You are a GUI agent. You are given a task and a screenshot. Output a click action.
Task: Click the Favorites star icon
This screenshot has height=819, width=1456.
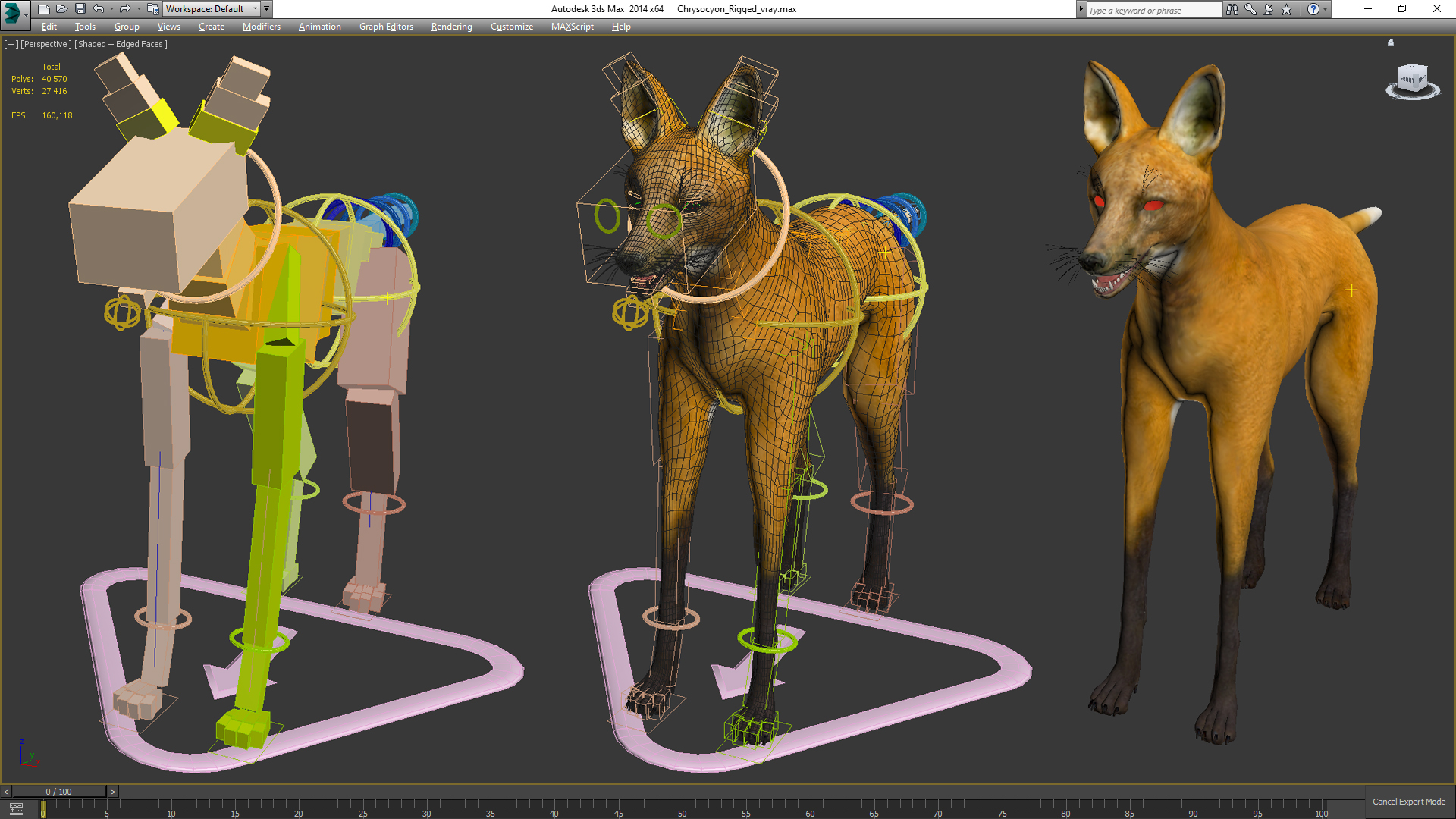coord(1287,9)
